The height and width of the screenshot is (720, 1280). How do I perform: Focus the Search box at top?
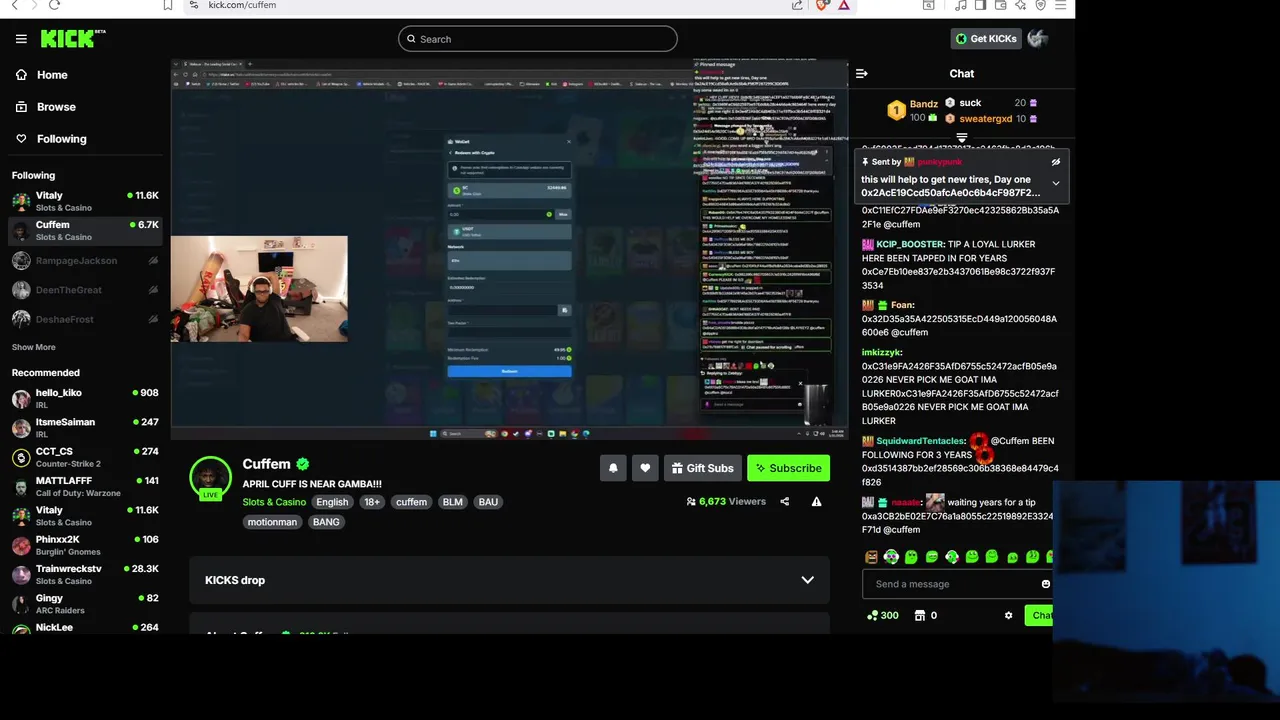[x=538, y=39]
